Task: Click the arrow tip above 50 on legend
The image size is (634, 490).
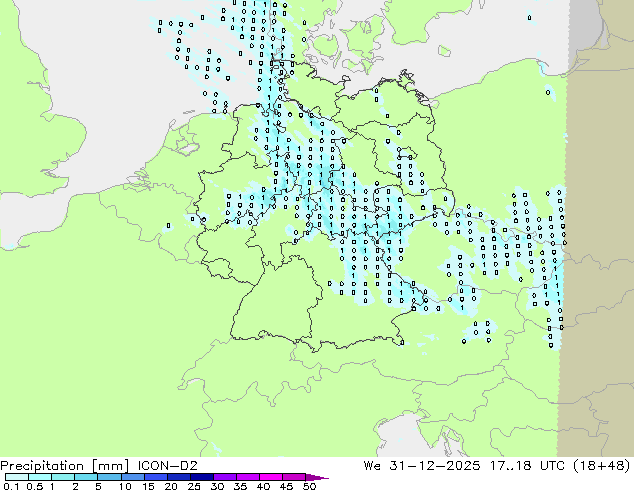Action: 317,477
